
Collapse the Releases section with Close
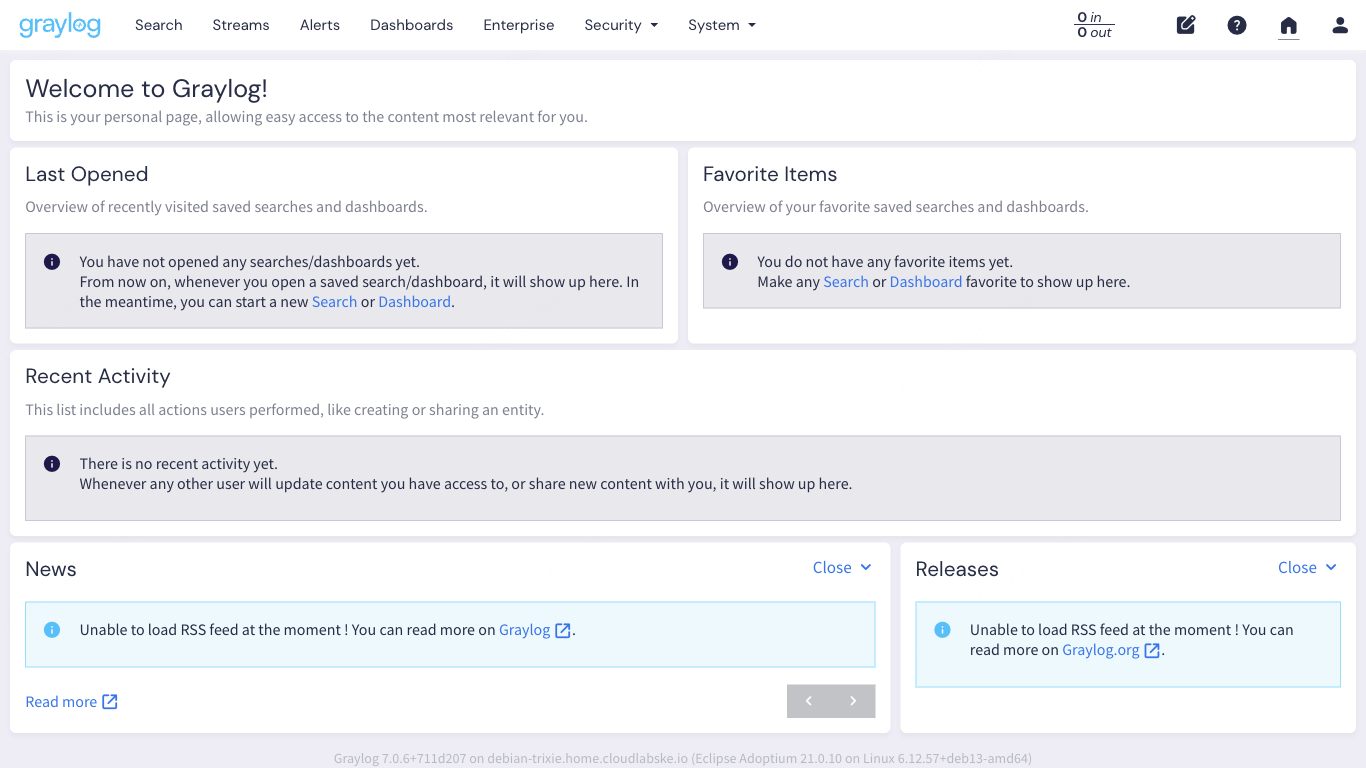[1307, 568]
